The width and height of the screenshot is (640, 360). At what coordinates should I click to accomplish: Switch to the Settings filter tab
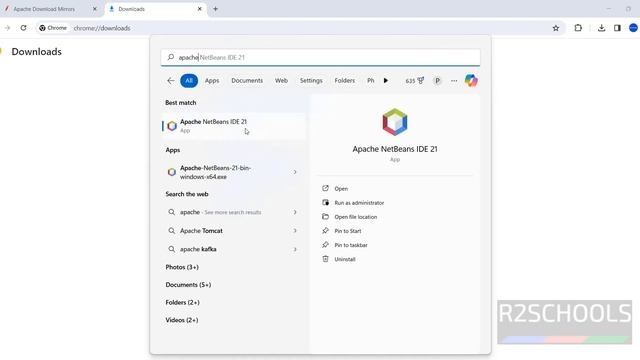[x=311, y=80]
